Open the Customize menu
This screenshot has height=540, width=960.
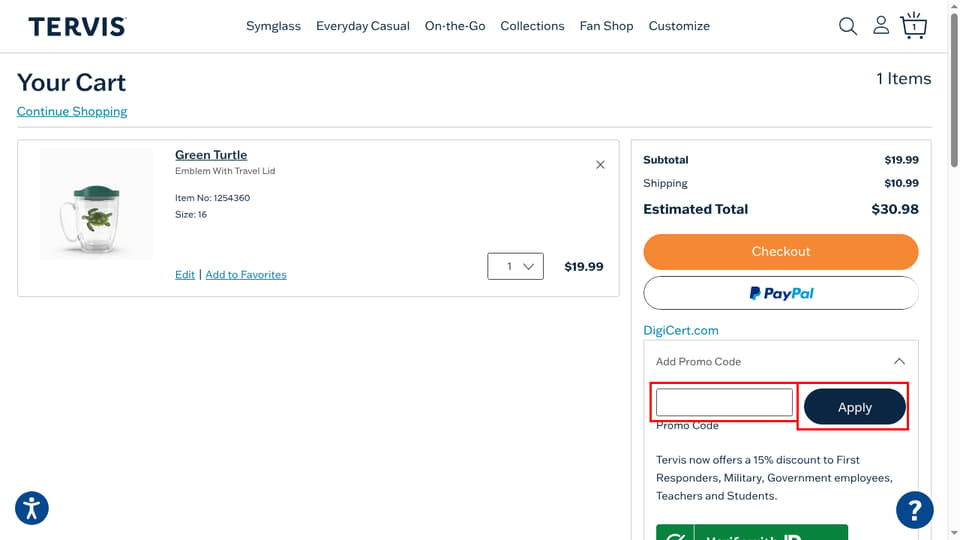pyautogui.click(x=679, y=26)
